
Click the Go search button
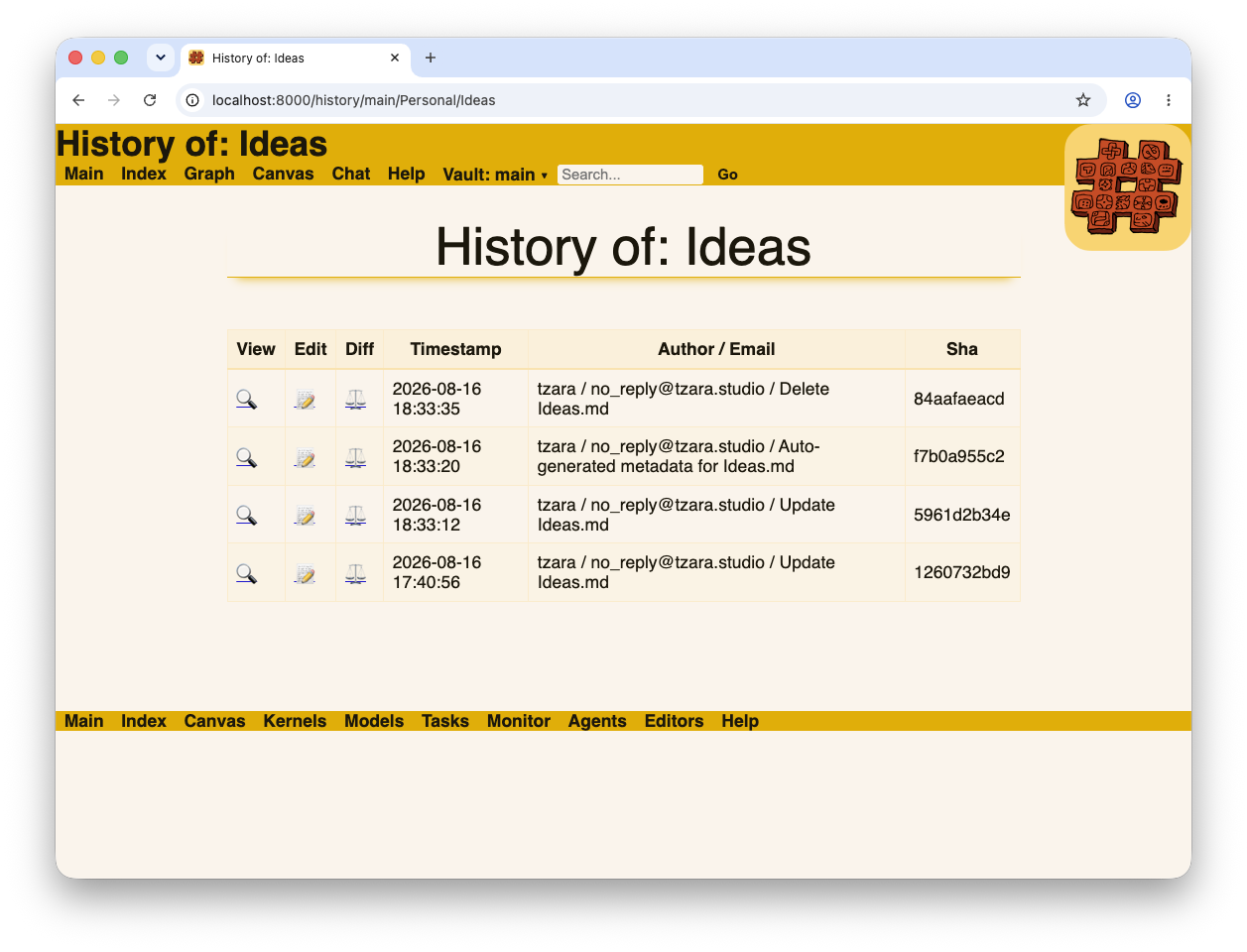[728, 175]
